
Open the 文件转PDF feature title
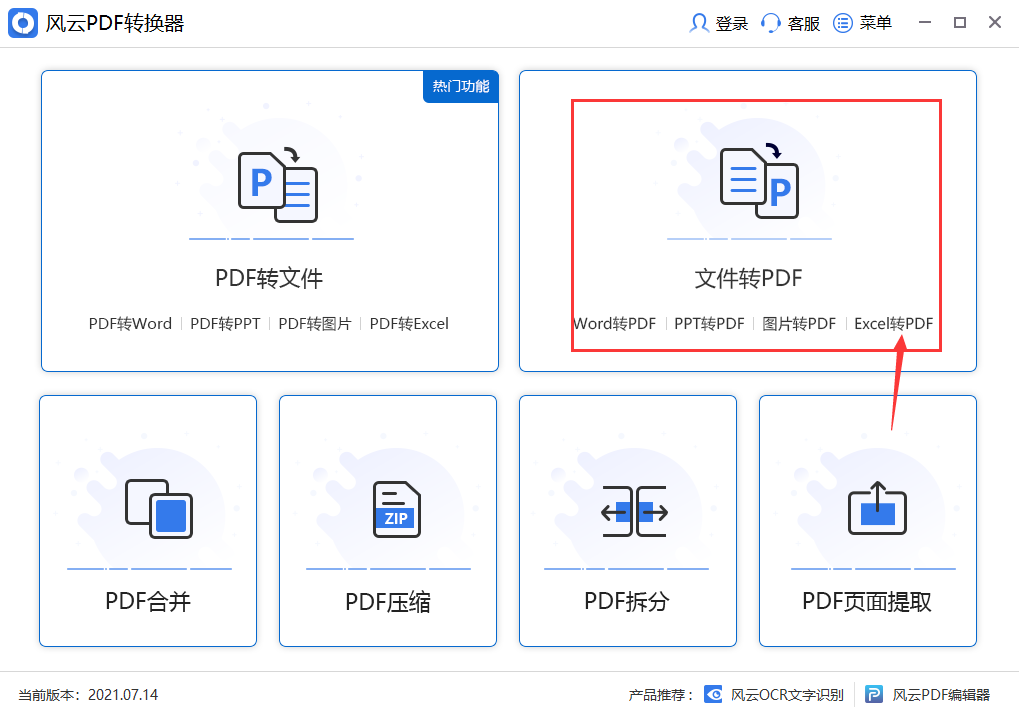tap(748, 278)
